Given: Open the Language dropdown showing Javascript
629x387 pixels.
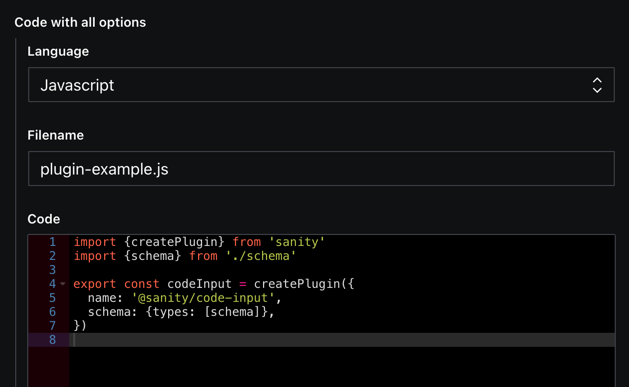Looking at the screenshot, I should click(321, 85).
